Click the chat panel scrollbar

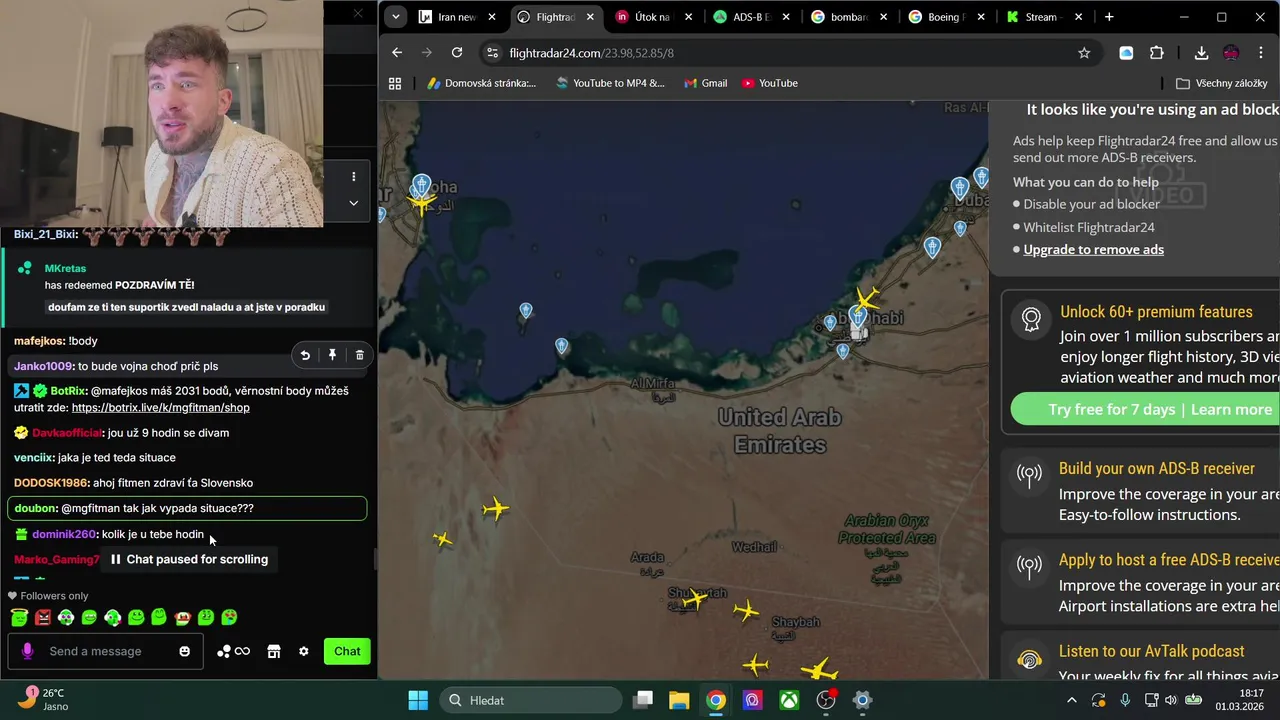[375, 559]
